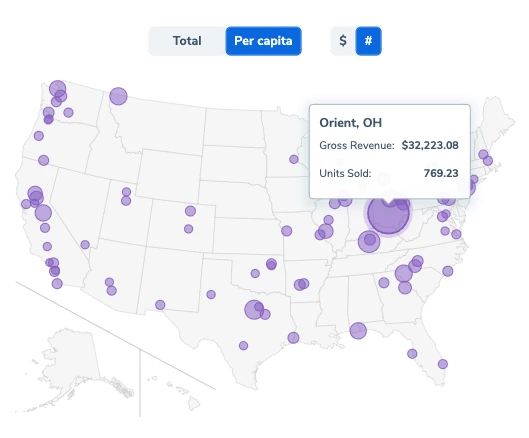Select the northern Colorado bubble
Viewport: 529px width, 438px height.
click(190, 211)
